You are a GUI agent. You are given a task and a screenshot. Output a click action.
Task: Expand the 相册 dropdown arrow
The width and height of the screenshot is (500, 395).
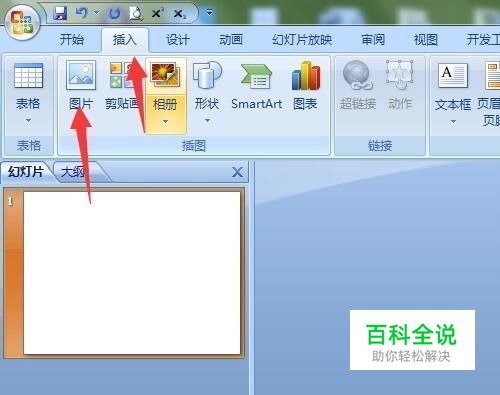pyautogui.click(x=165, y=122)
